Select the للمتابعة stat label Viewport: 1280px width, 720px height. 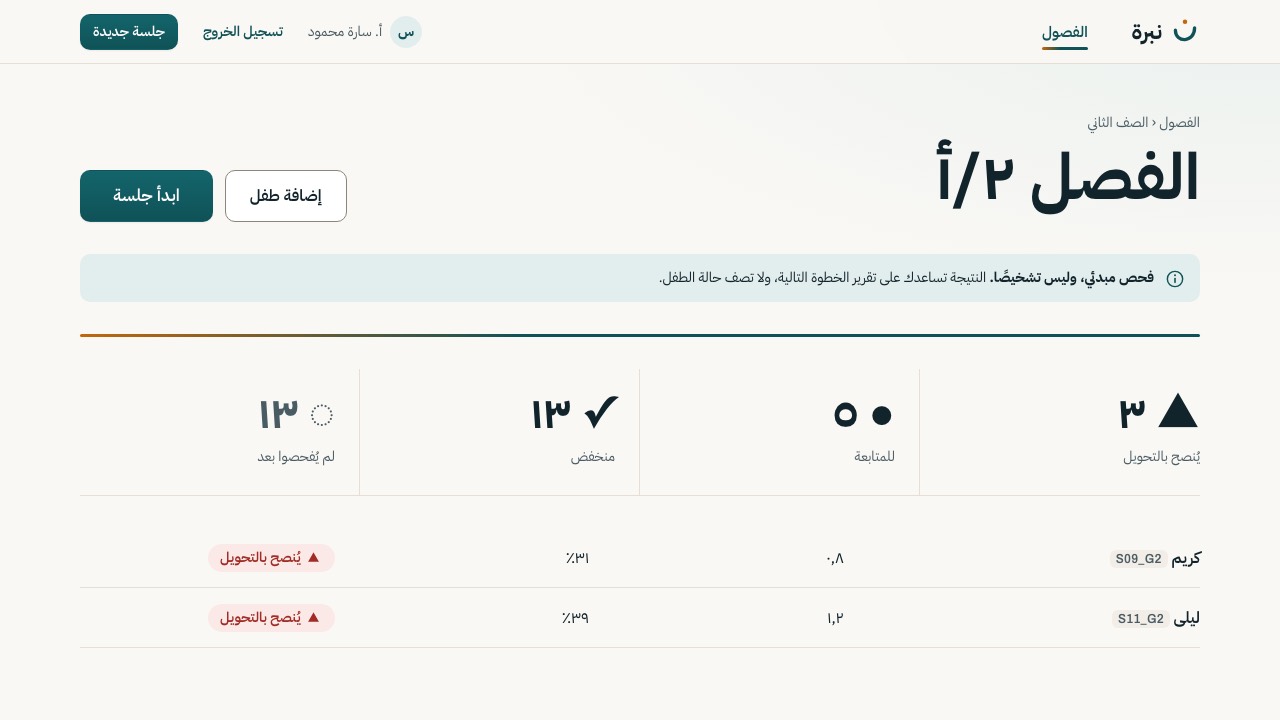pos(874,457)
